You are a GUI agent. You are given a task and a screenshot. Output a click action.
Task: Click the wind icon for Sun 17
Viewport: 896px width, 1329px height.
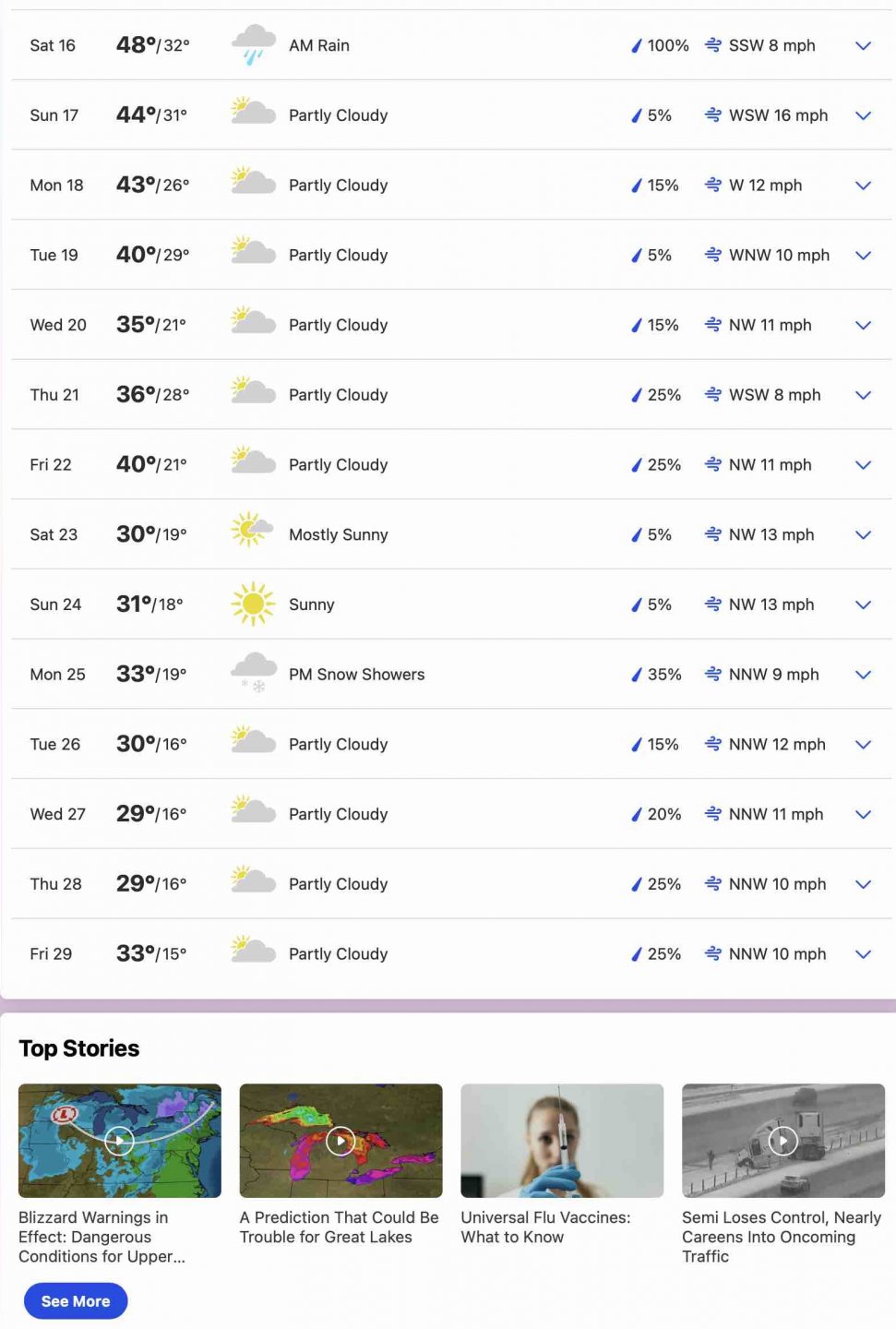pyautogui.click(x=712, y=115)
